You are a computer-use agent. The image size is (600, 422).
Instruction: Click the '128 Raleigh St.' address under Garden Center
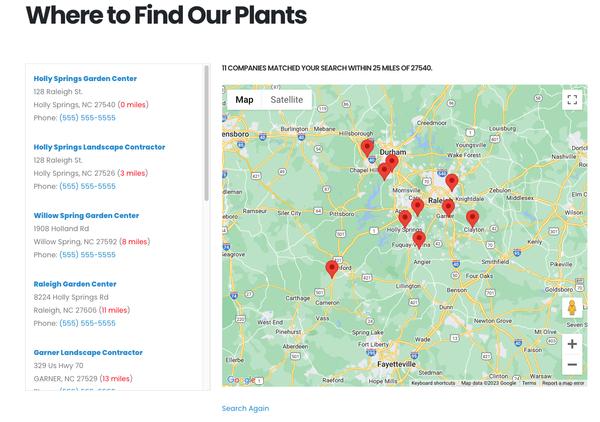coord(58,91)
